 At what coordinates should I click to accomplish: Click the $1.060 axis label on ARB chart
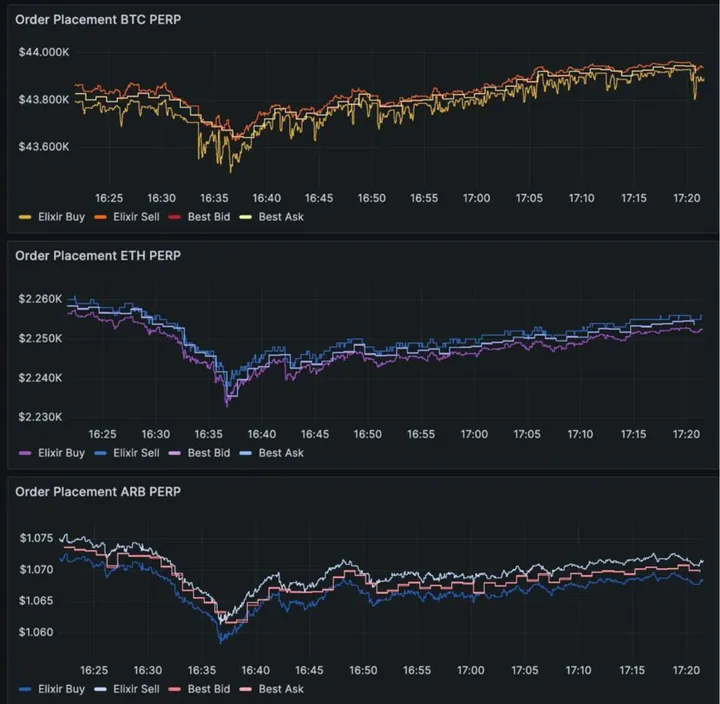36,632
